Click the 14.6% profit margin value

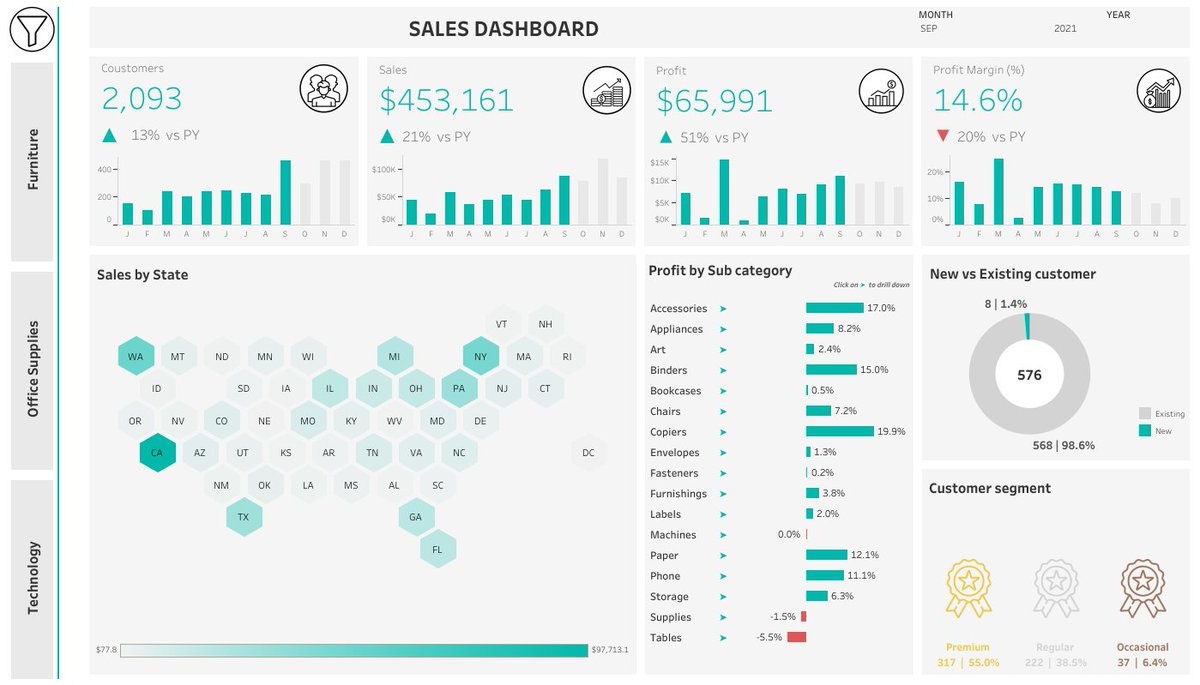point(978,100)
